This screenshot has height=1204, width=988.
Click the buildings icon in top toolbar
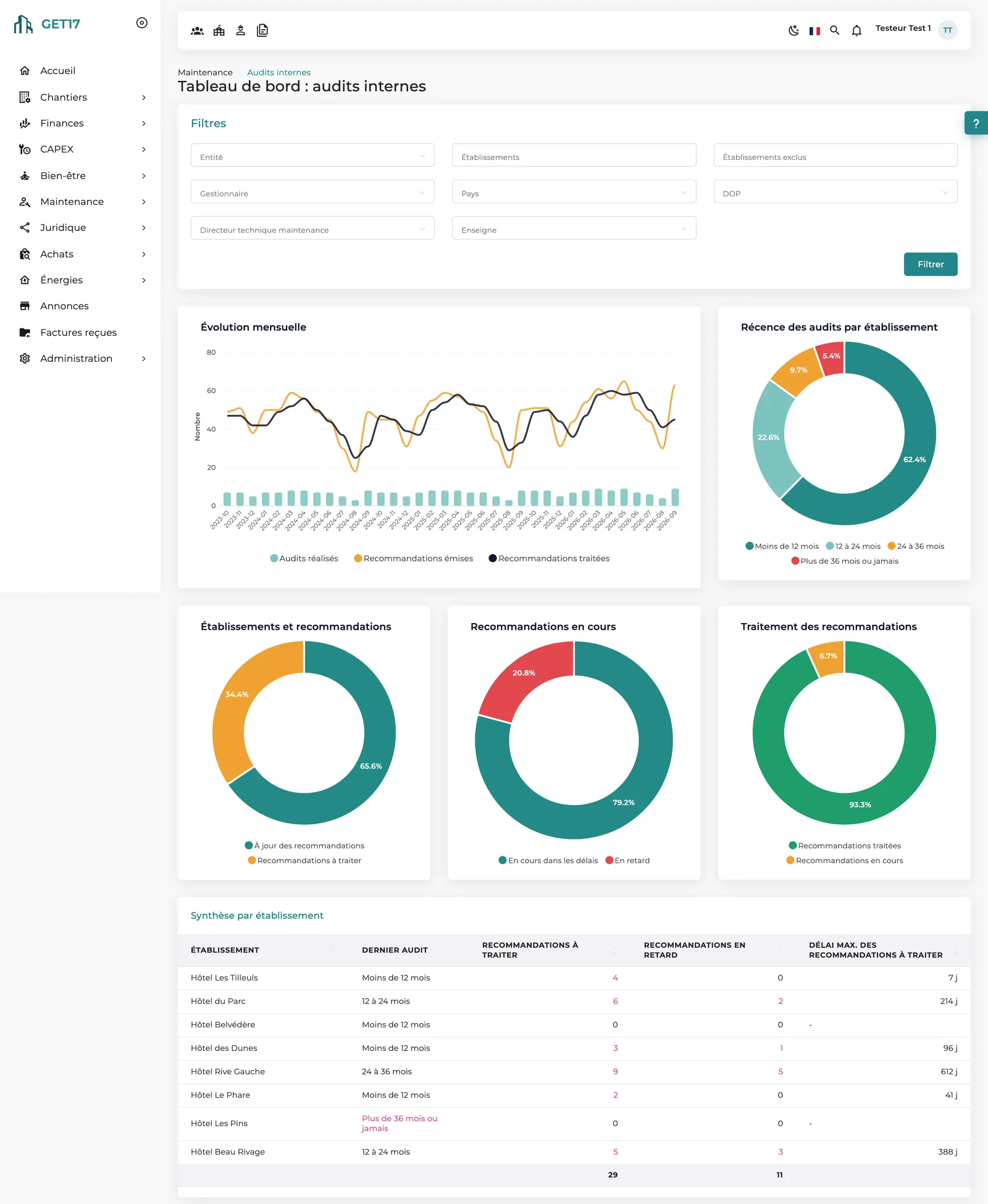219,30
